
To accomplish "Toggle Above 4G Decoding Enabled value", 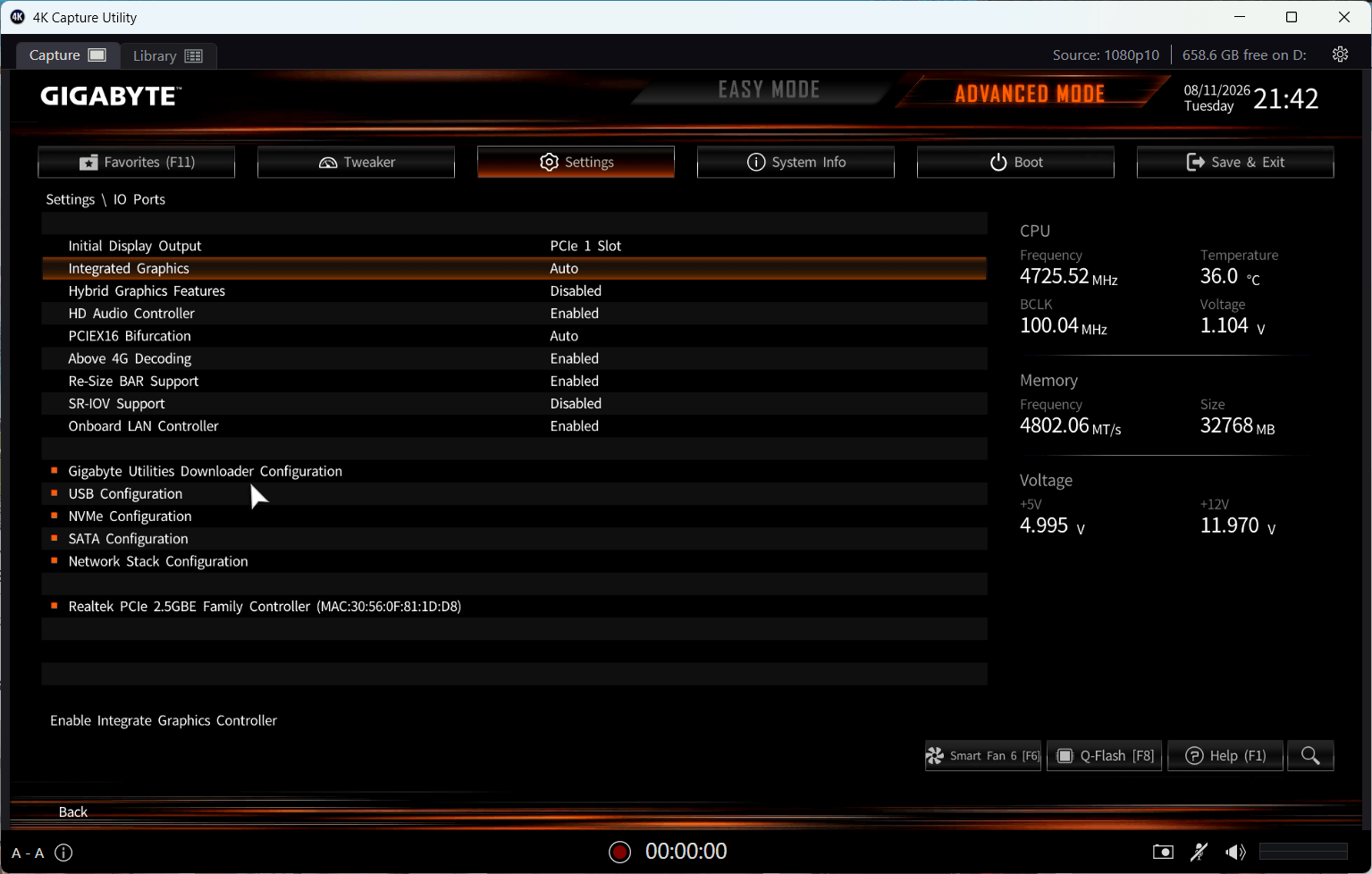I will [x=575, y=358].
